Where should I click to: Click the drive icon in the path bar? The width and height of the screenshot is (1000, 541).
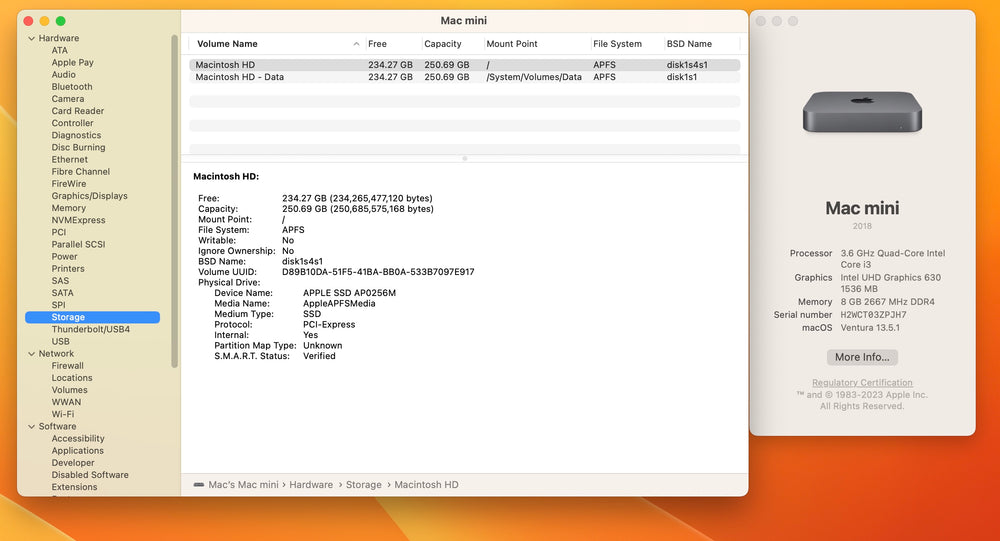point(199,485)
